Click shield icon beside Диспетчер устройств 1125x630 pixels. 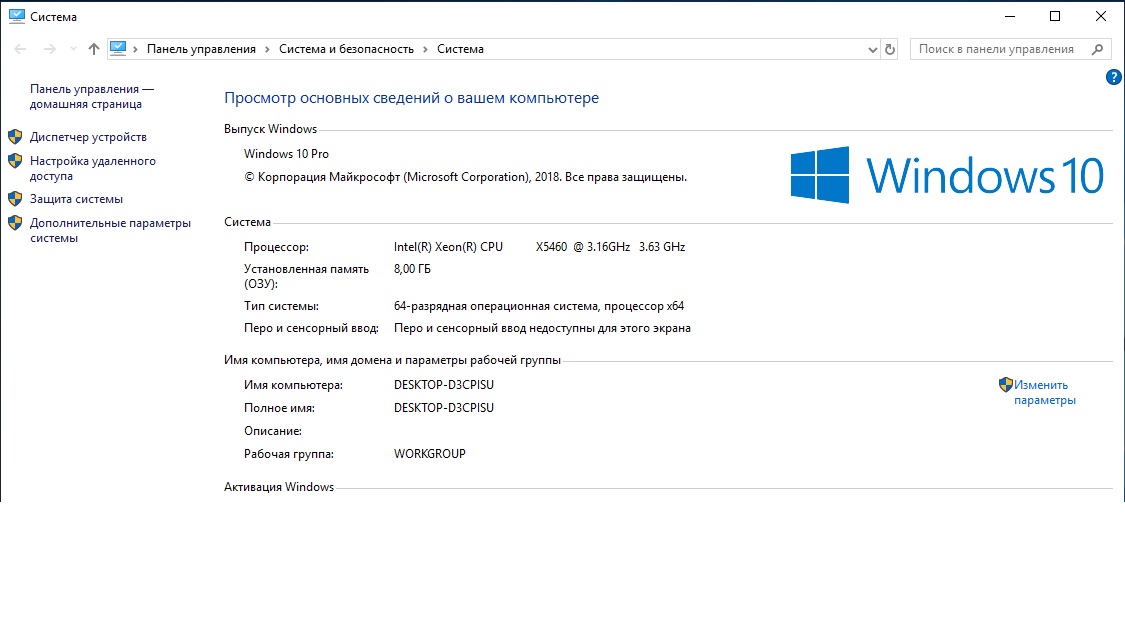(x=15, y=136)
